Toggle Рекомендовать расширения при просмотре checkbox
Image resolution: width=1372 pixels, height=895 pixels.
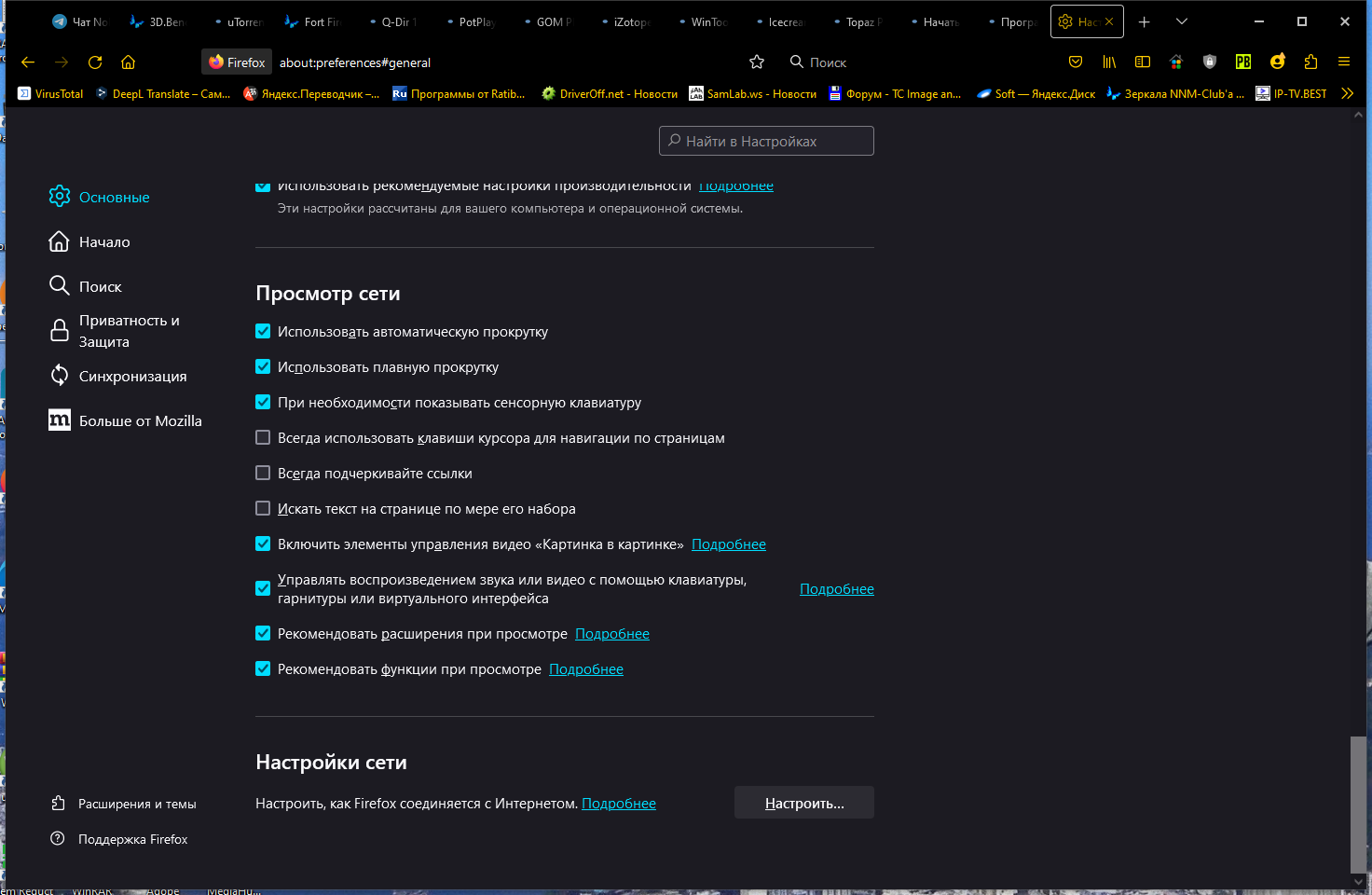click(x=263, y=633)
